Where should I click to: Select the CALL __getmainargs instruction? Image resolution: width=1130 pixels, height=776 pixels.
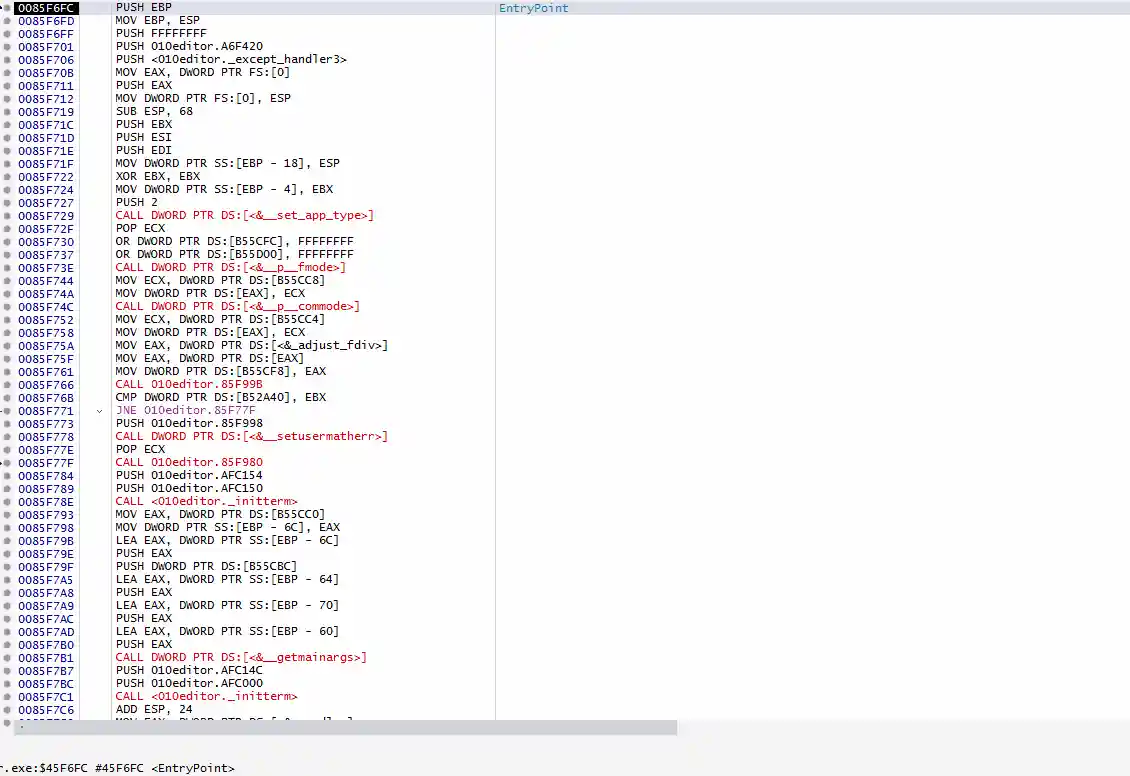(x=240, y=658)
